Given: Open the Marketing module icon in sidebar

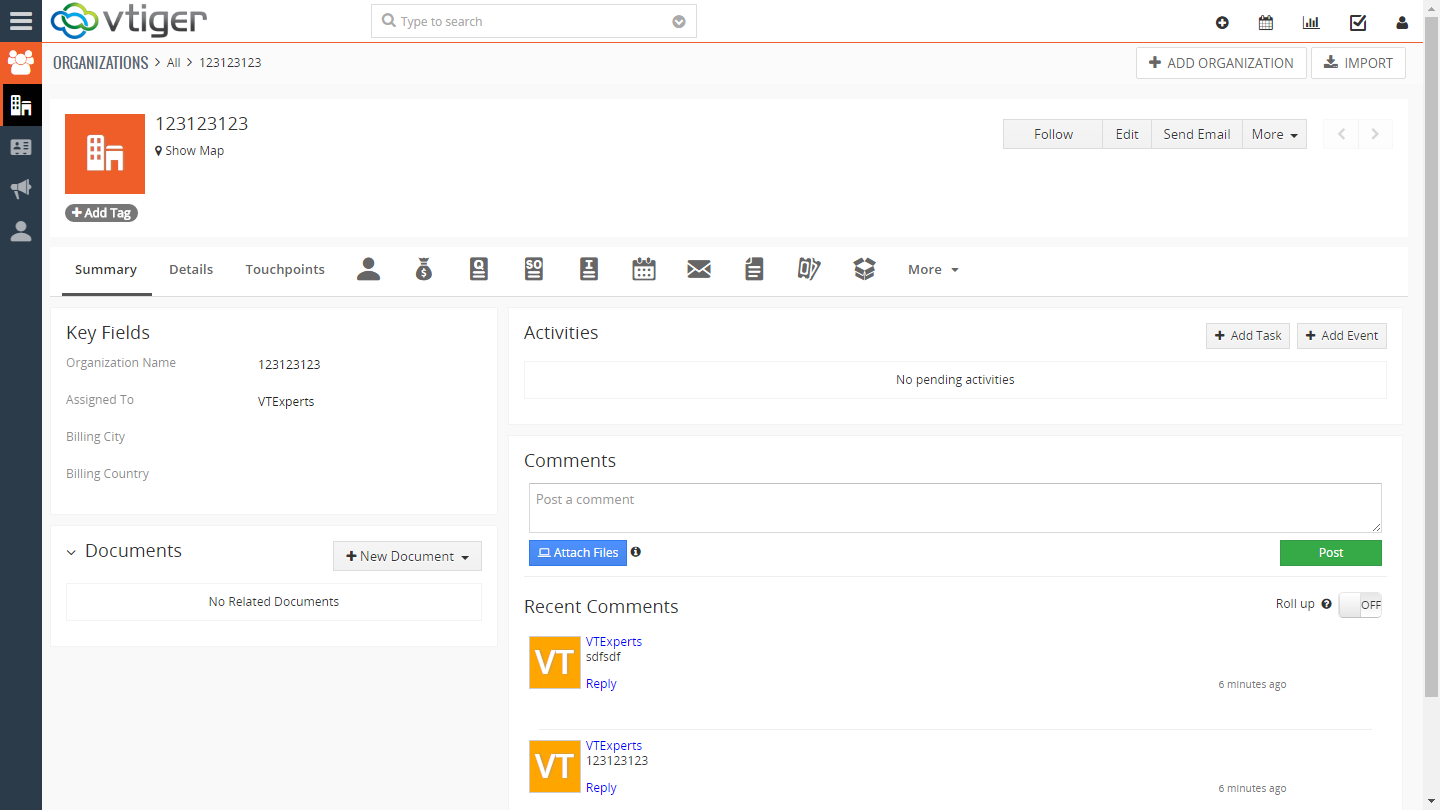Looking at the screenshot, I should tap(21, 63).
